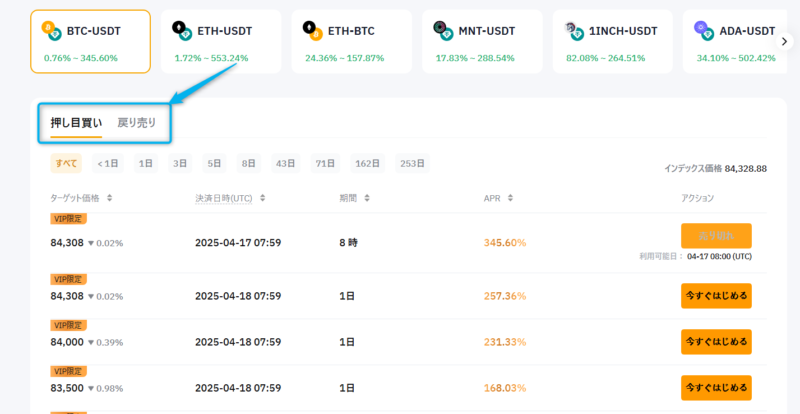Click the 24.36% ~ 157.87% range text
Screen dimensions: 800x414
point(344,58)
